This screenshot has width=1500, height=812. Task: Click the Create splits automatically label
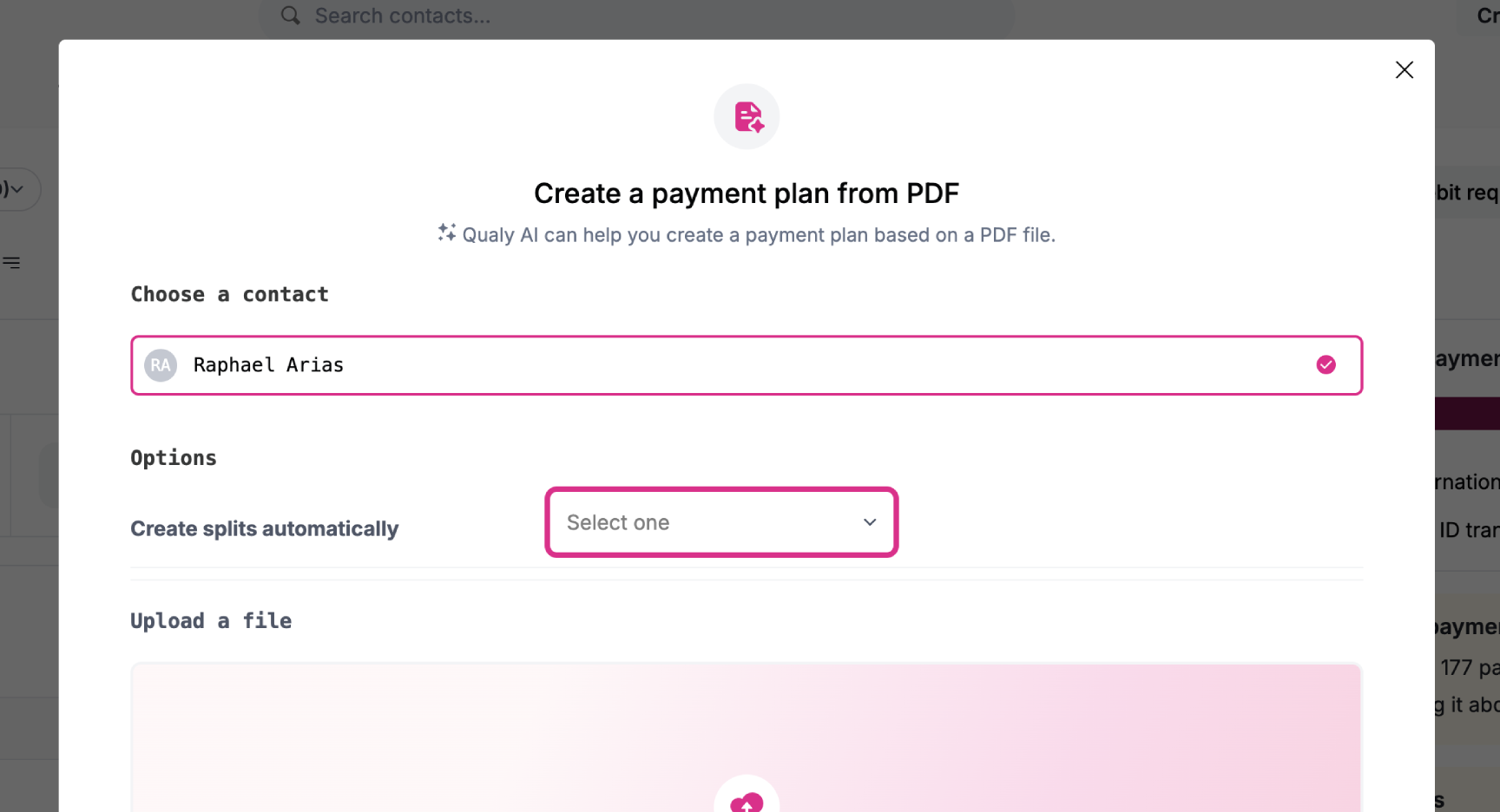pyautogui.click(x=265, y=528)
